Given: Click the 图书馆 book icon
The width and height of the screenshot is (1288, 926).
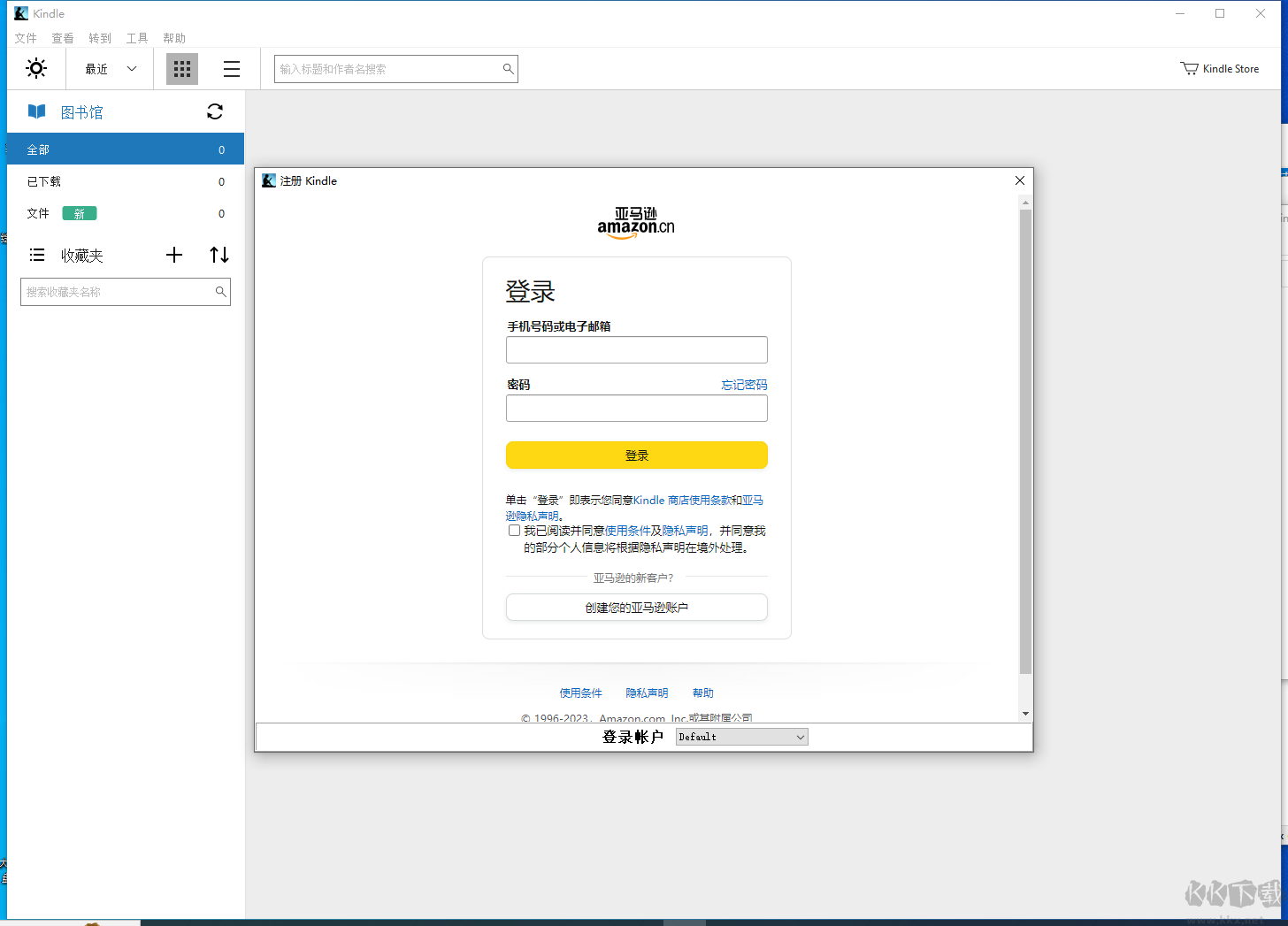Looking at the screenshot, I should coord(36,111).
